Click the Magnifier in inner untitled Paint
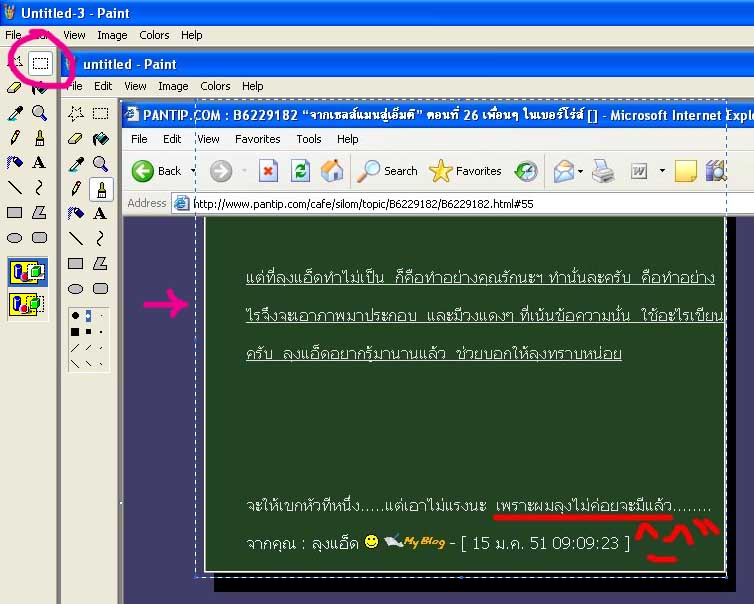Viewport: 754px width, 604px height. click(x=101, y=164)
